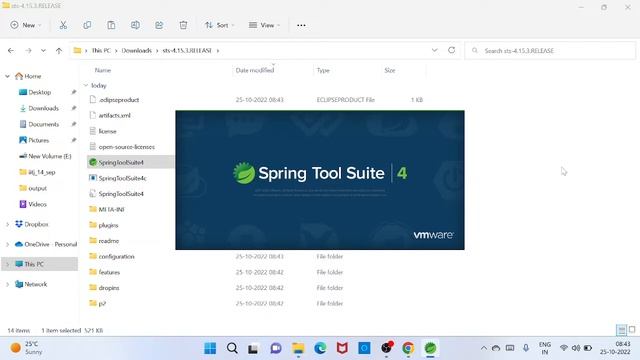Select the features folder
Image resolution: width=640 pixels, height=360 pixels.
pos(109,272)
